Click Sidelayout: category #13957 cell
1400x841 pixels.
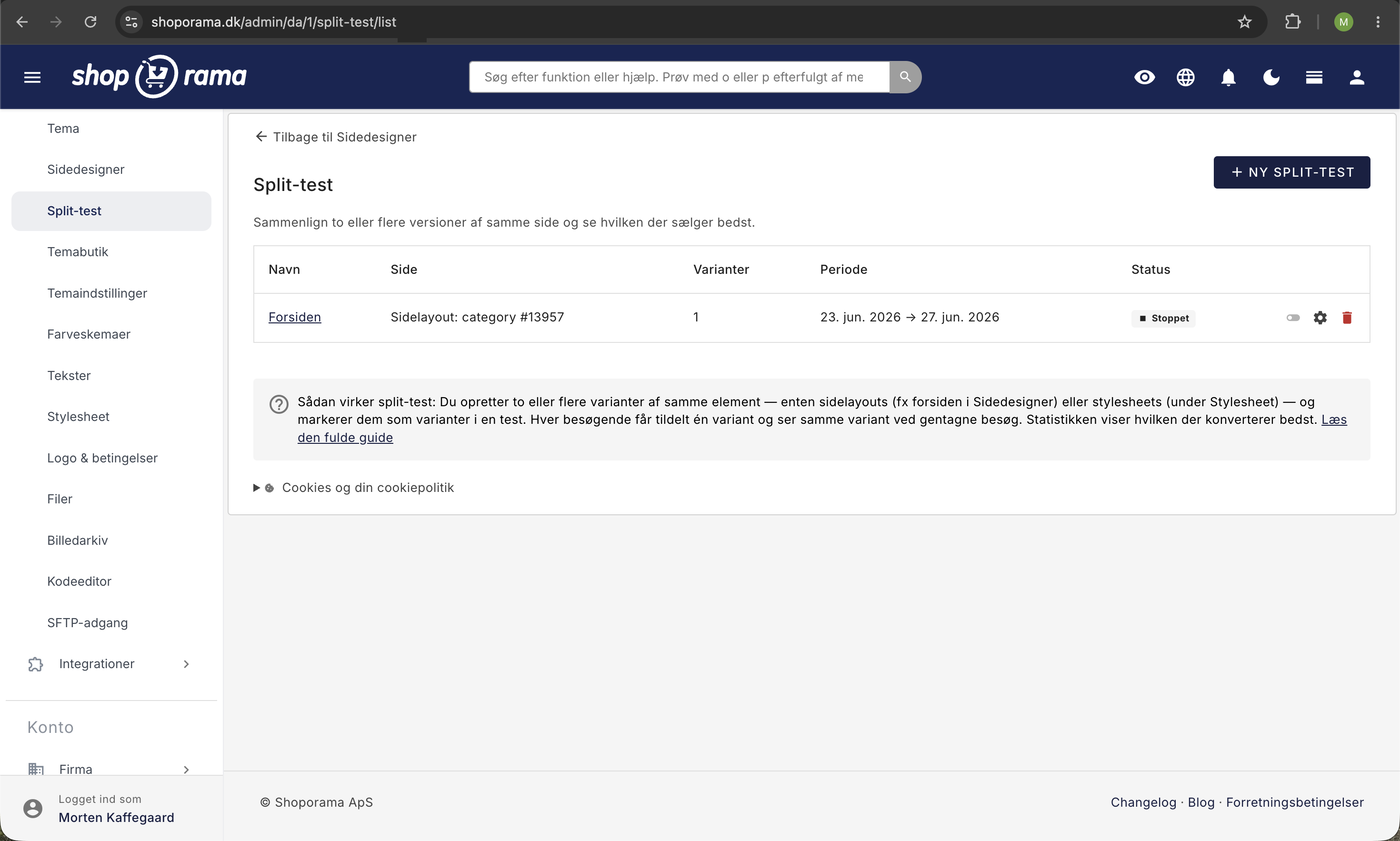click(477, 317)
